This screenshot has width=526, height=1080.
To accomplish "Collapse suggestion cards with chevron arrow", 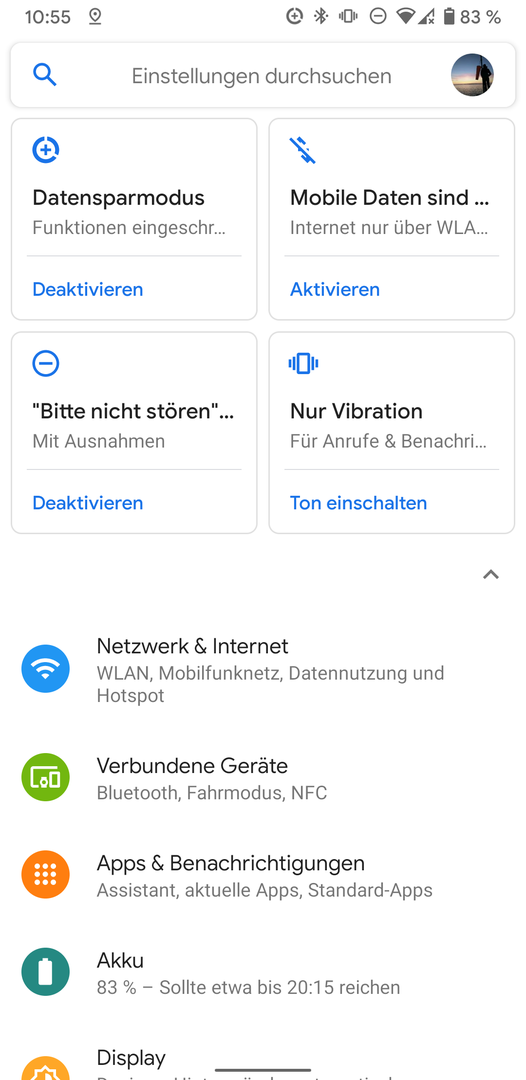I will tap(490, 574).
